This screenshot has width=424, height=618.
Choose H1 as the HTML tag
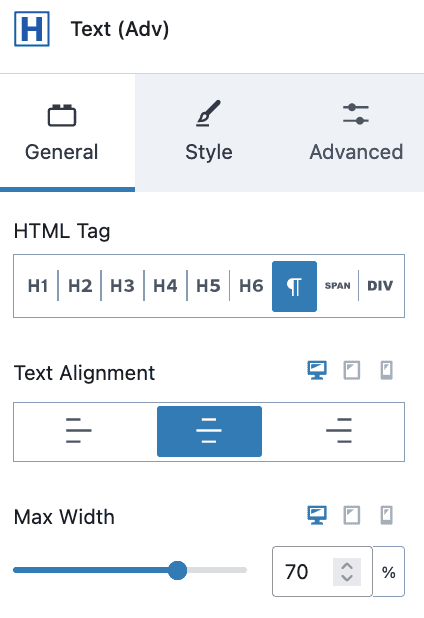point(38,286)
